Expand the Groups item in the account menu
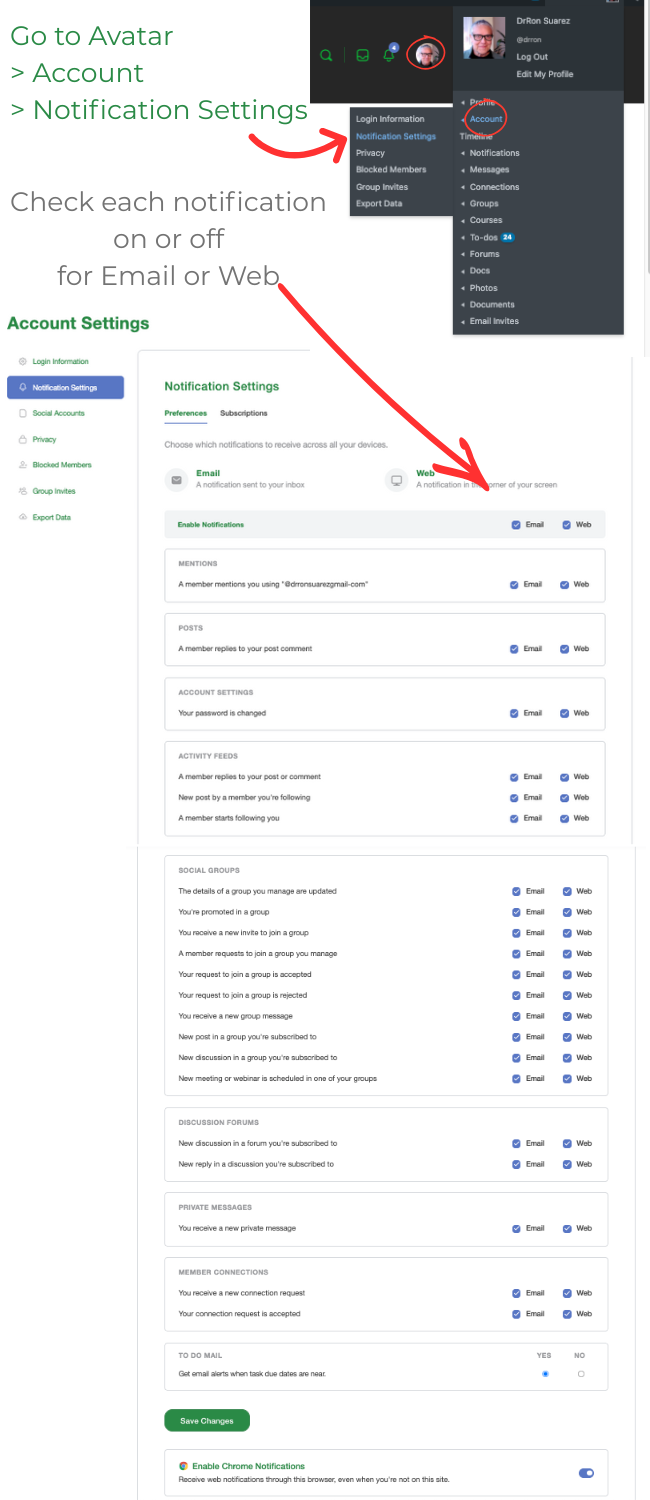The image size is (650, 1500). click(x=484, y=203)
